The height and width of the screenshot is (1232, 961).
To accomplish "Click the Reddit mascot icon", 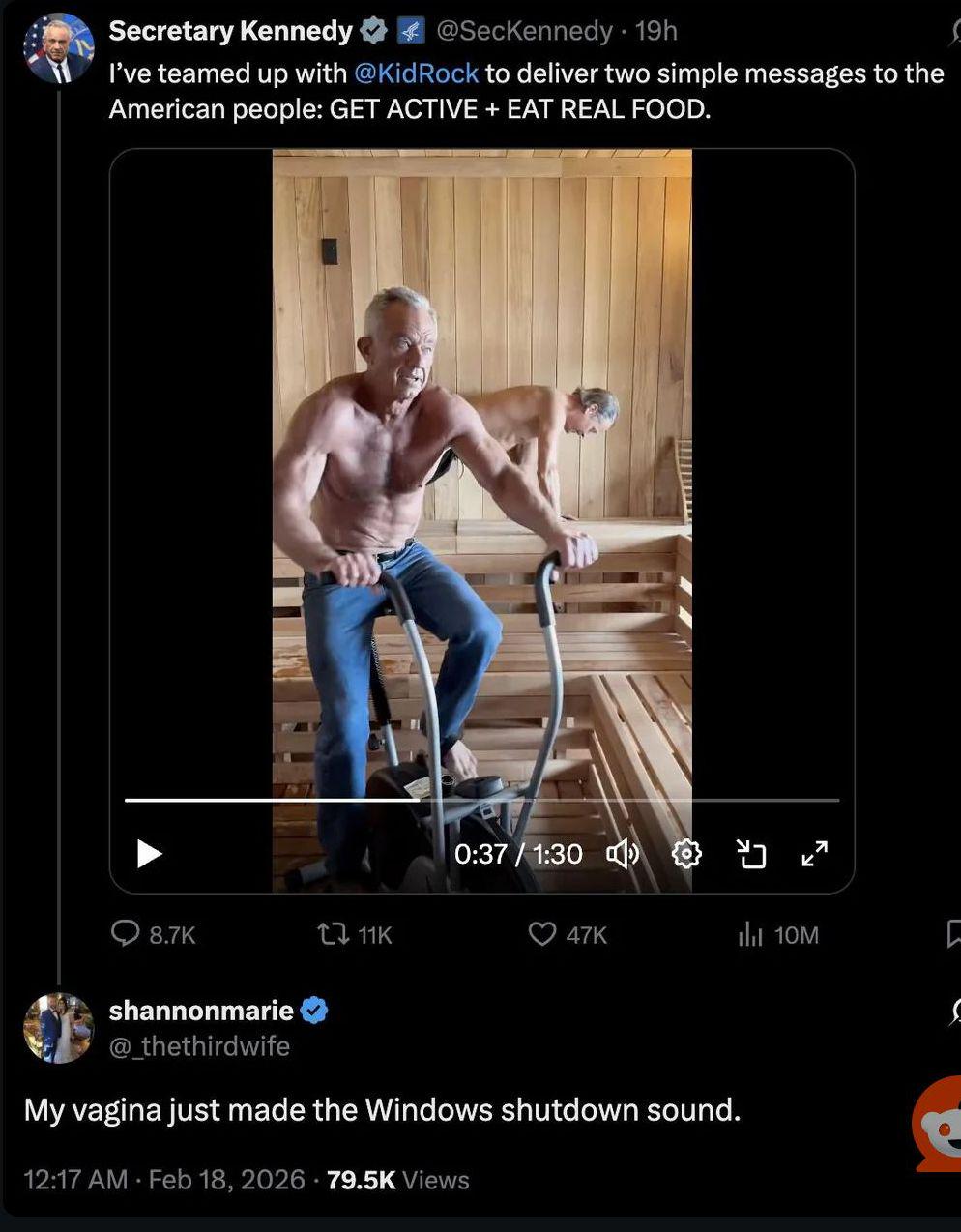I will (939, 1124).
